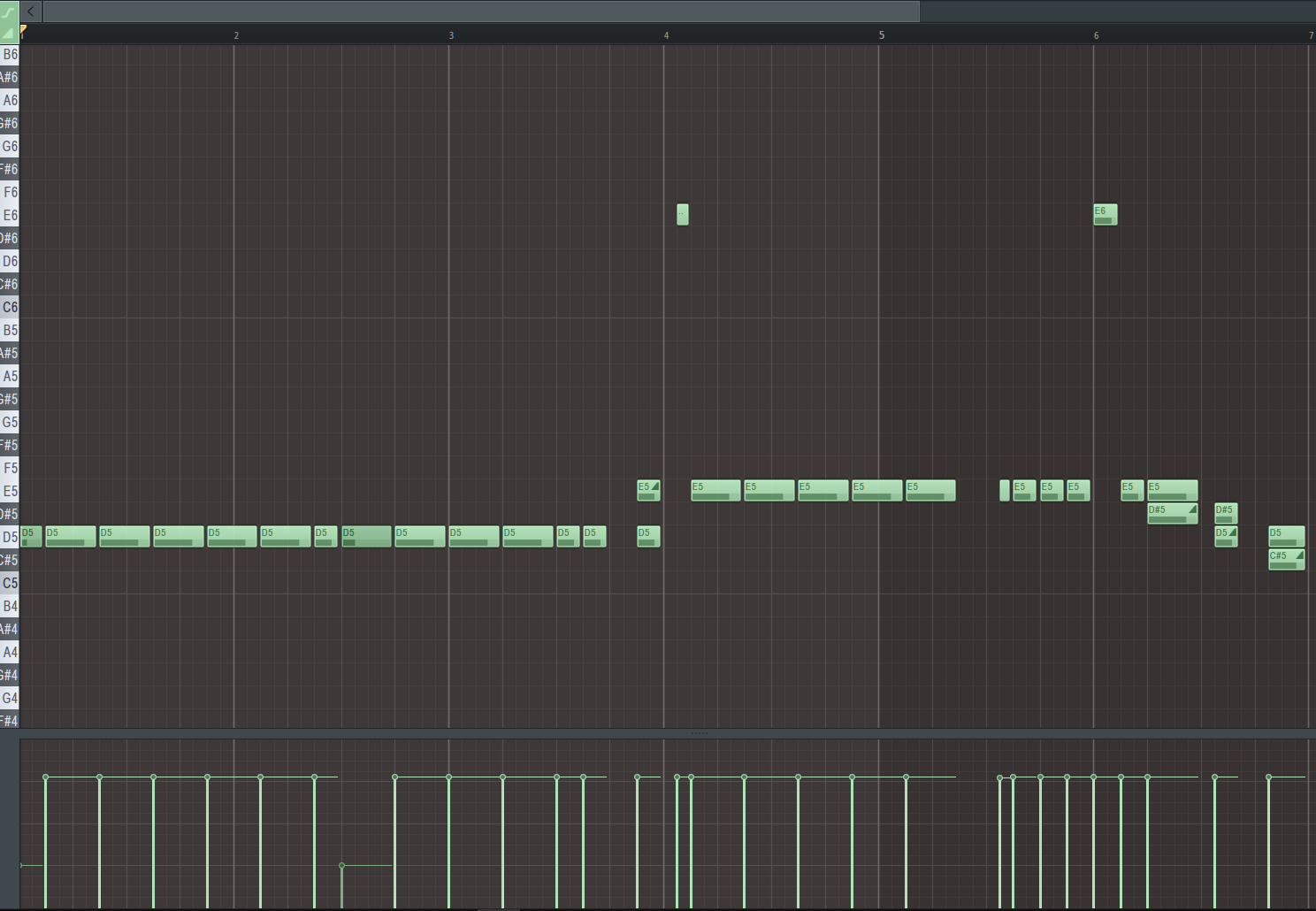1316x911 pixels.
Task: Play the C6 piano key
Action: tap(10, 308)
